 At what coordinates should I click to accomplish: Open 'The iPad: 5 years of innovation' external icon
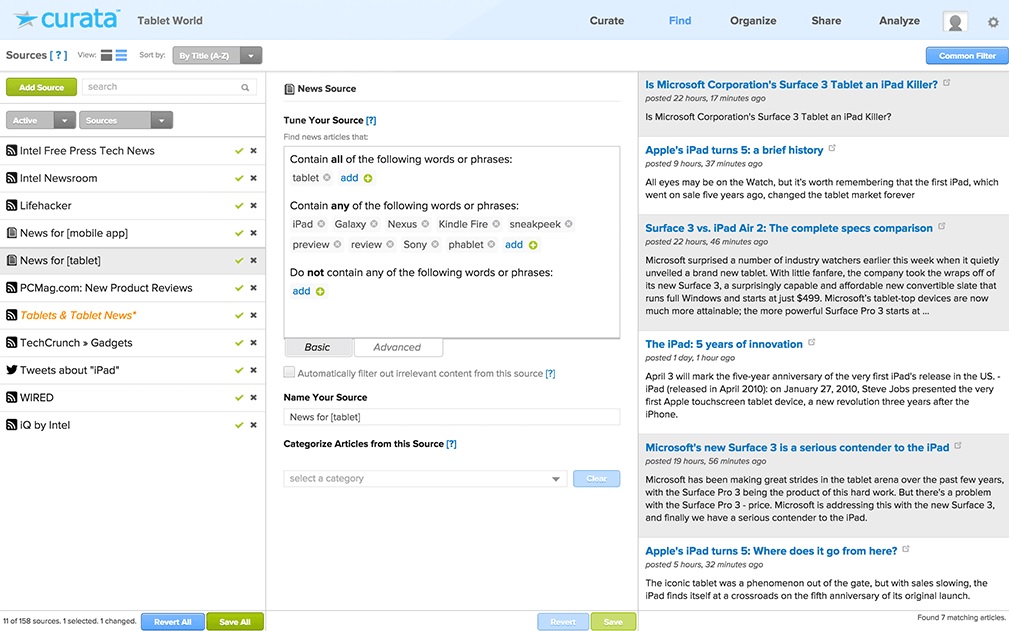(811, 342)
